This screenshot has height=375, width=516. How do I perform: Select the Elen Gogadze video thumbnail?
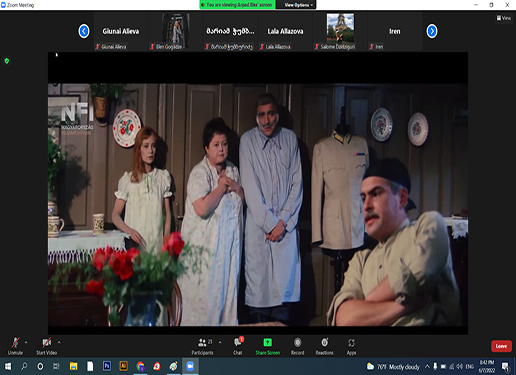pyautogui.click(x=175, y=32)
